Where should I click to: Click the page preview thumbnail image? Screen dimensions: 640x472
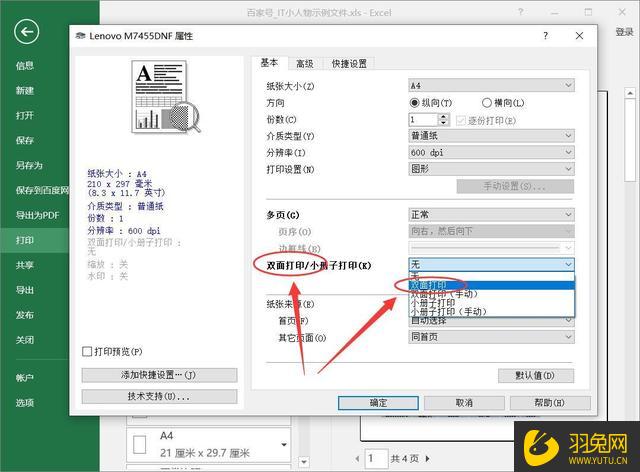pos(165,97)
